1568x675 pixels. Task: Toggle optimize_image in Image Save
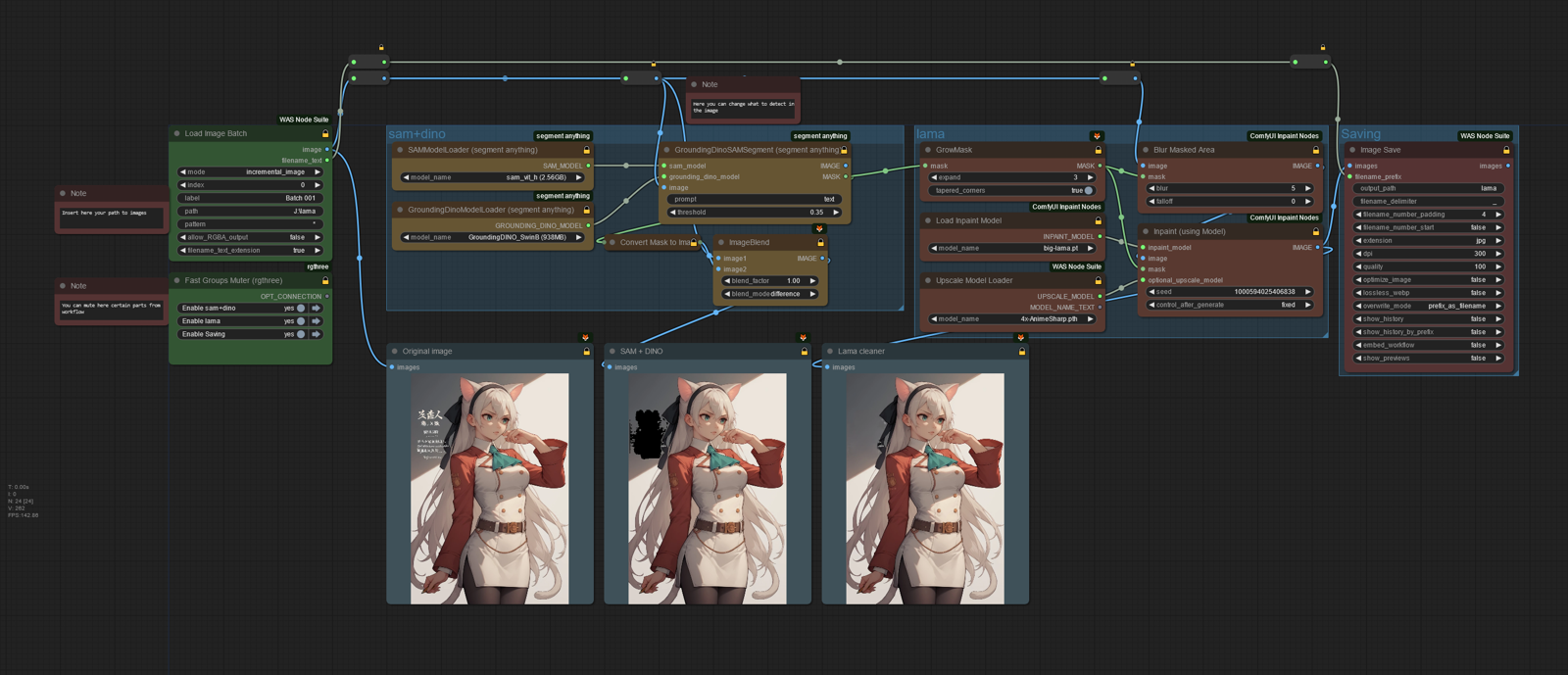click(x=1429, y=280)
